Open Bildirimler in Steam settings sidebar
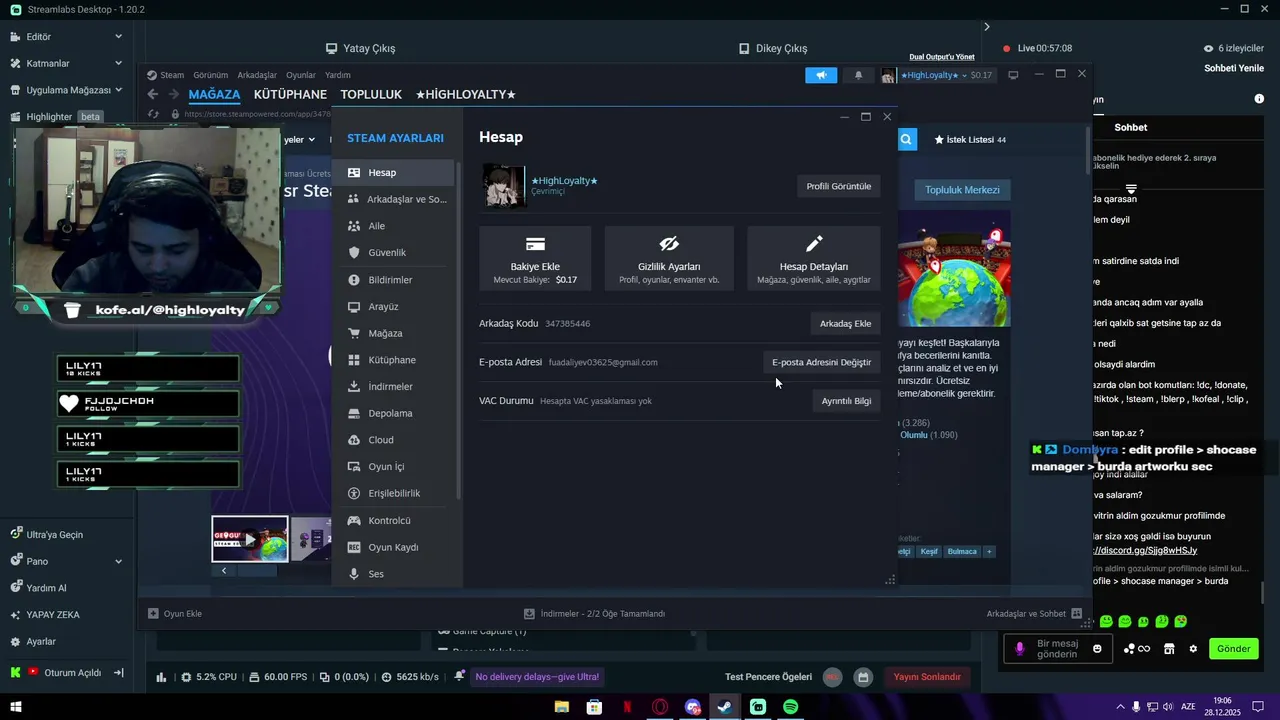1280x720 pixels. click(x=394, y=280)
